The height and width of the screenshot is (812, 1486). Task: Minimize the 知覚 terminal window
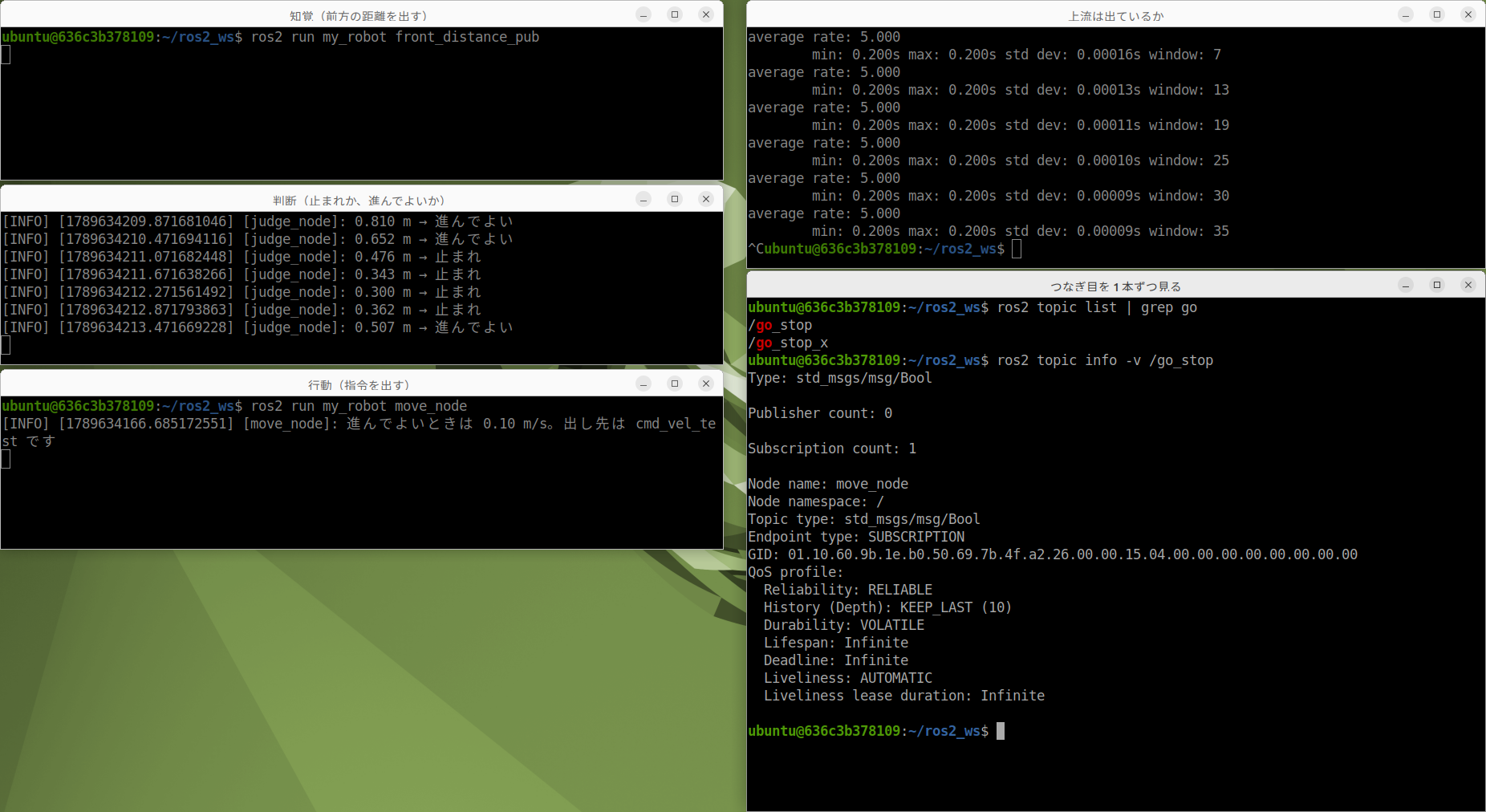644,14
